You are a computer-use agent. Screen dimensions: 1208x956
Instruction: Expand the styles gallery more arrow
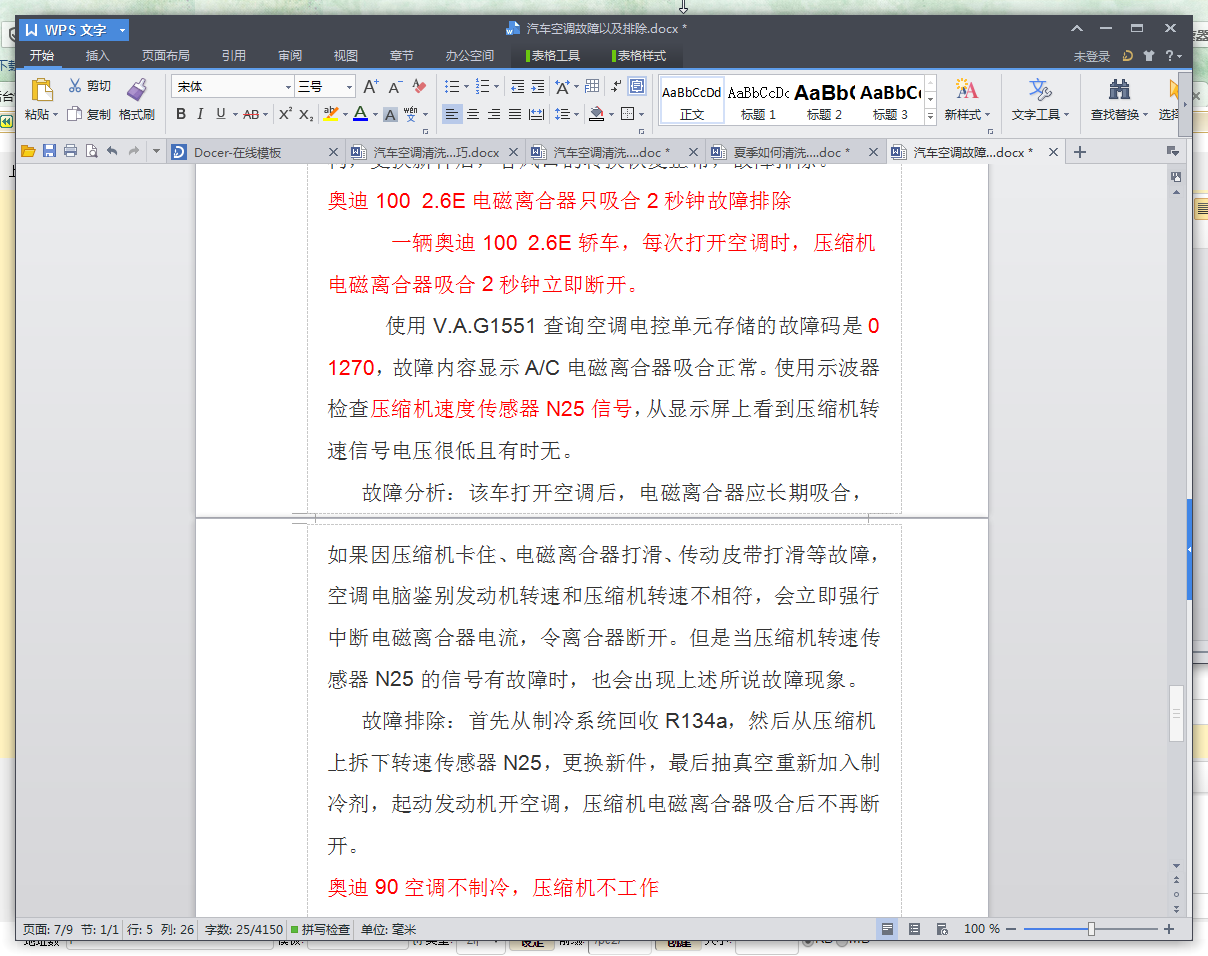(930, 116)
